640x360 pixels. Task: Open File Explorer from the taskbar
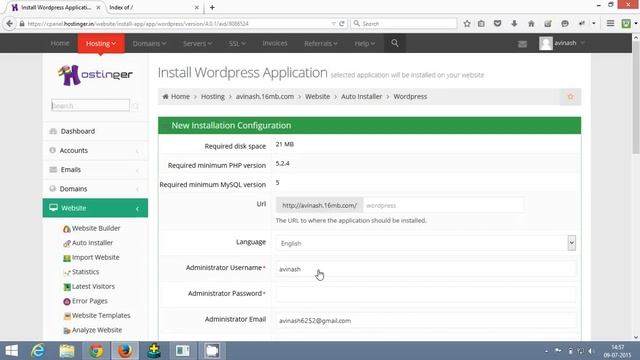click(x=67, y=351)
